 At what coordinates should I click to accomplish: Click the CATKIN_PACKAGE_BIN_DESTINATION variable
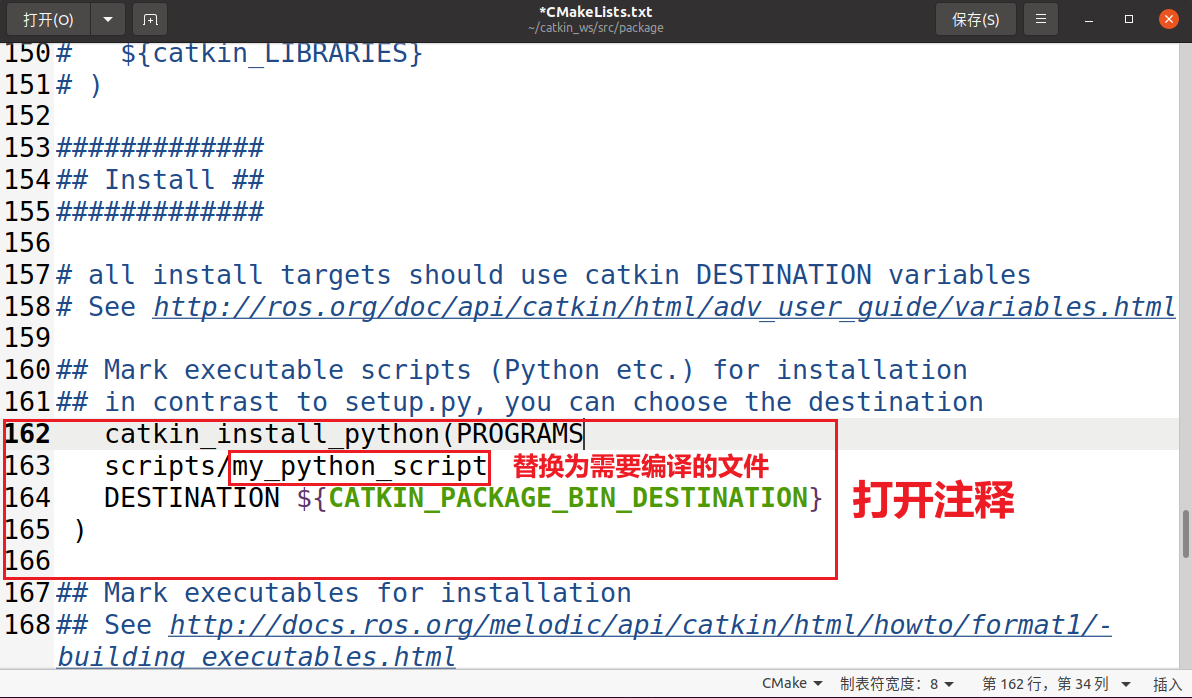click(x=567, y=498)
